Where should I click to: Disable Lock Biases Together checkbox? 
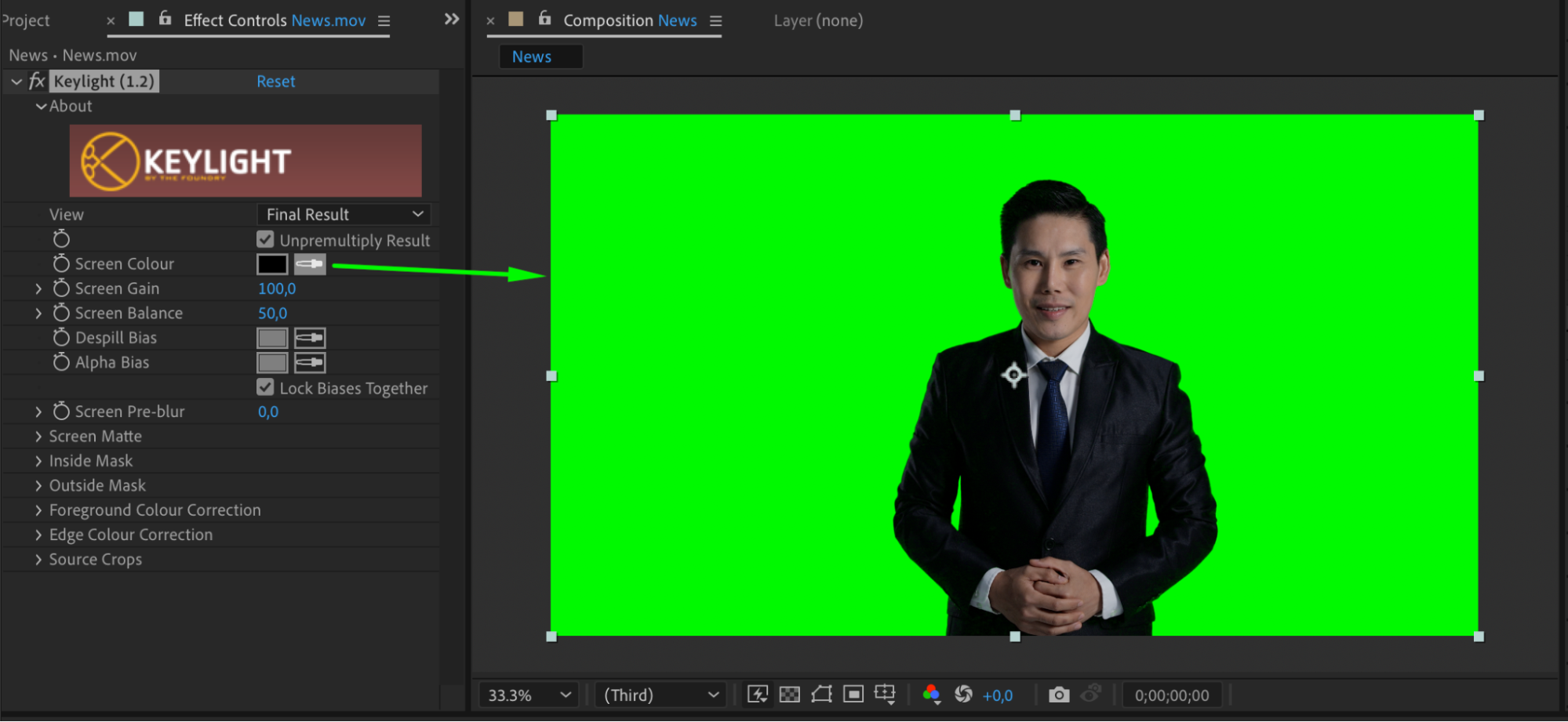point(265,387)
